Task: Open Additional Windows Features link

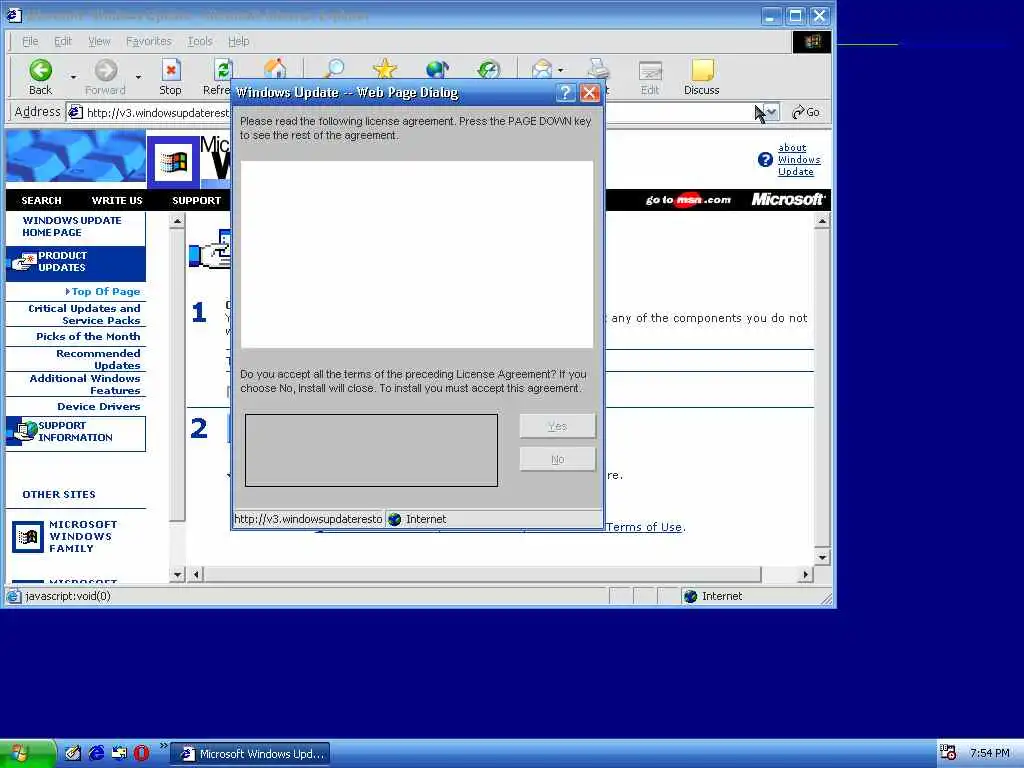Action: point(84,384)
